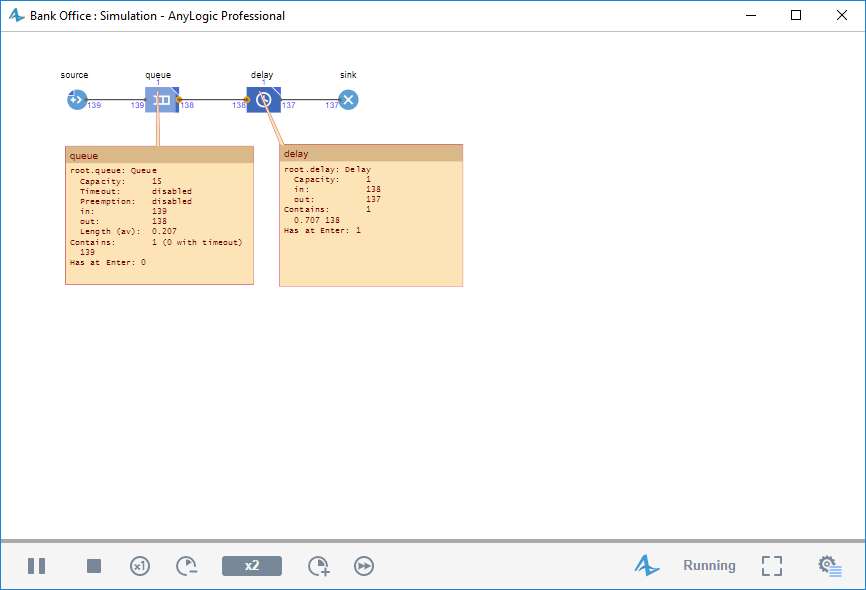
Task: Select the source block icon
Action: [x=77, y=100]
